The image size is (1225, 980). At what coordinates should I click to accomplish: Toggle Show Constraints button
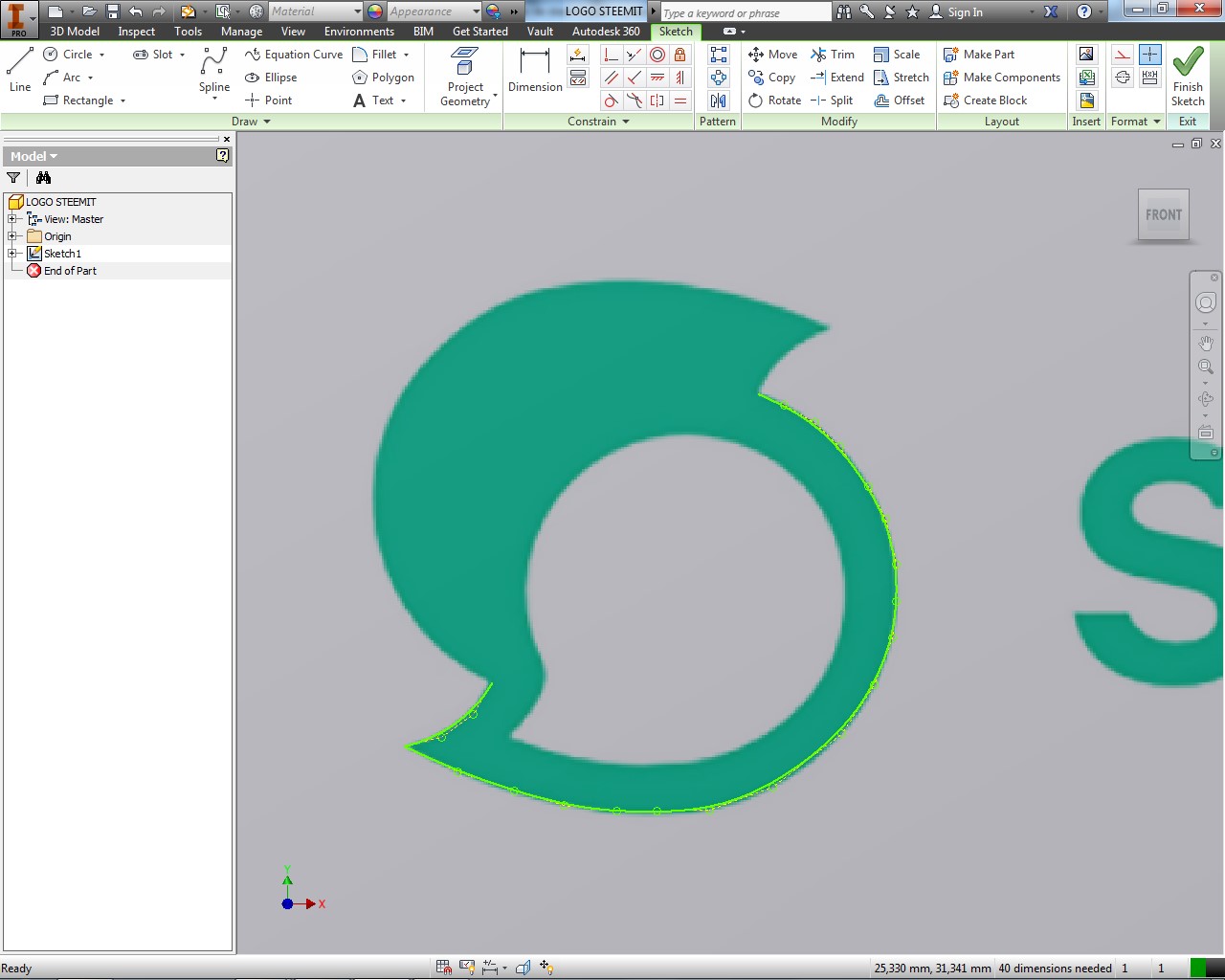[x=578, y=78]
